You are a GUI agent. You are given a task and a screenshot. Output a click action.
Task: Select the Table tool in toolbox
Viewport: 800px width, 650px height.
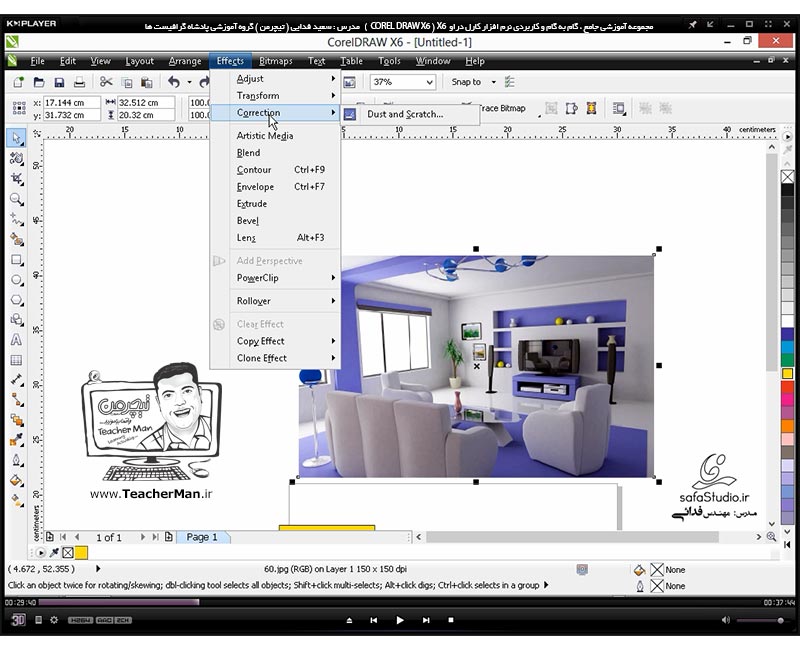coord(16,360)
